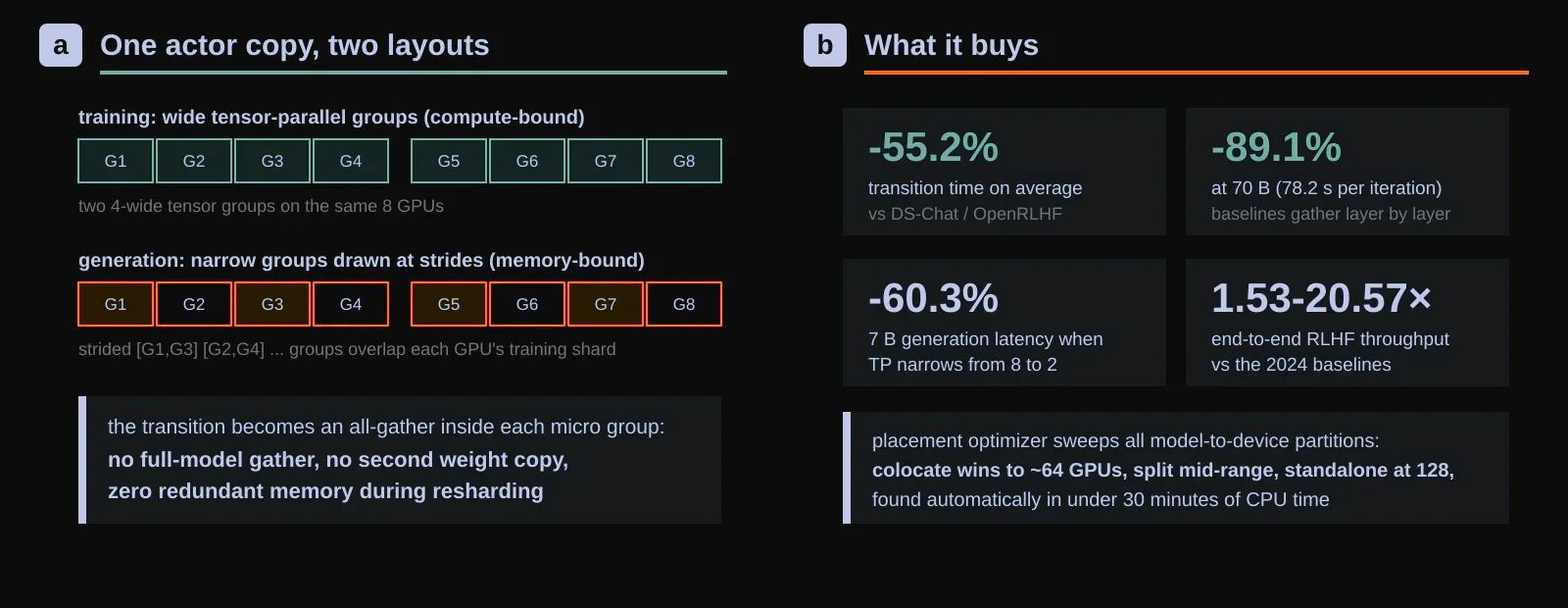Image resolution: width=1568 pixels, height=608 pixels.
Task: Select G6 box in generation row
Action: click(x=527, y=304)
